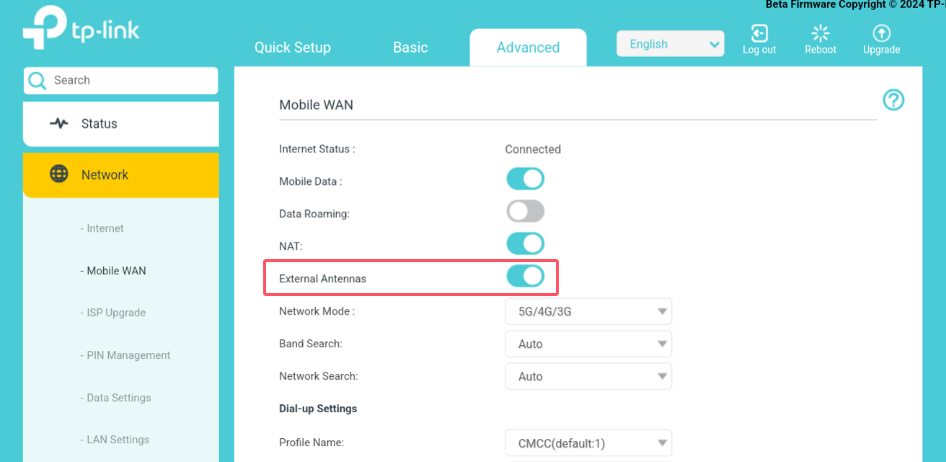The height and width of the screenshot is (462, 946).
Task: Switch to the Basic tab
Action: coord(410,47)
